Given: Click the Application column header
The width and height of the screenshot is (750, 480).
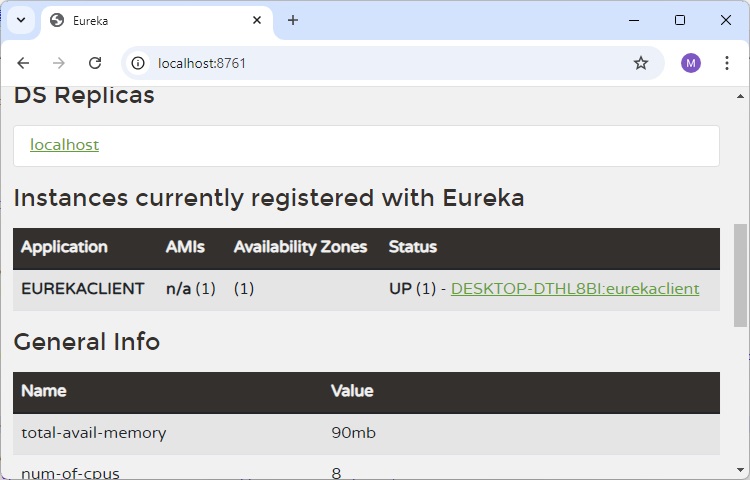Looking at the screenshot, I should (64, 247).
